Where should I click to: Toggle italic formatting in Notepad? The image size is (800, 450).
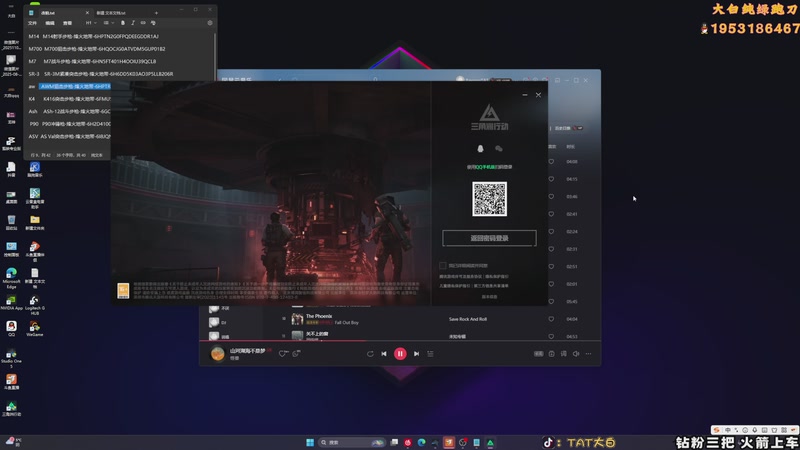[x=133, y=23]
